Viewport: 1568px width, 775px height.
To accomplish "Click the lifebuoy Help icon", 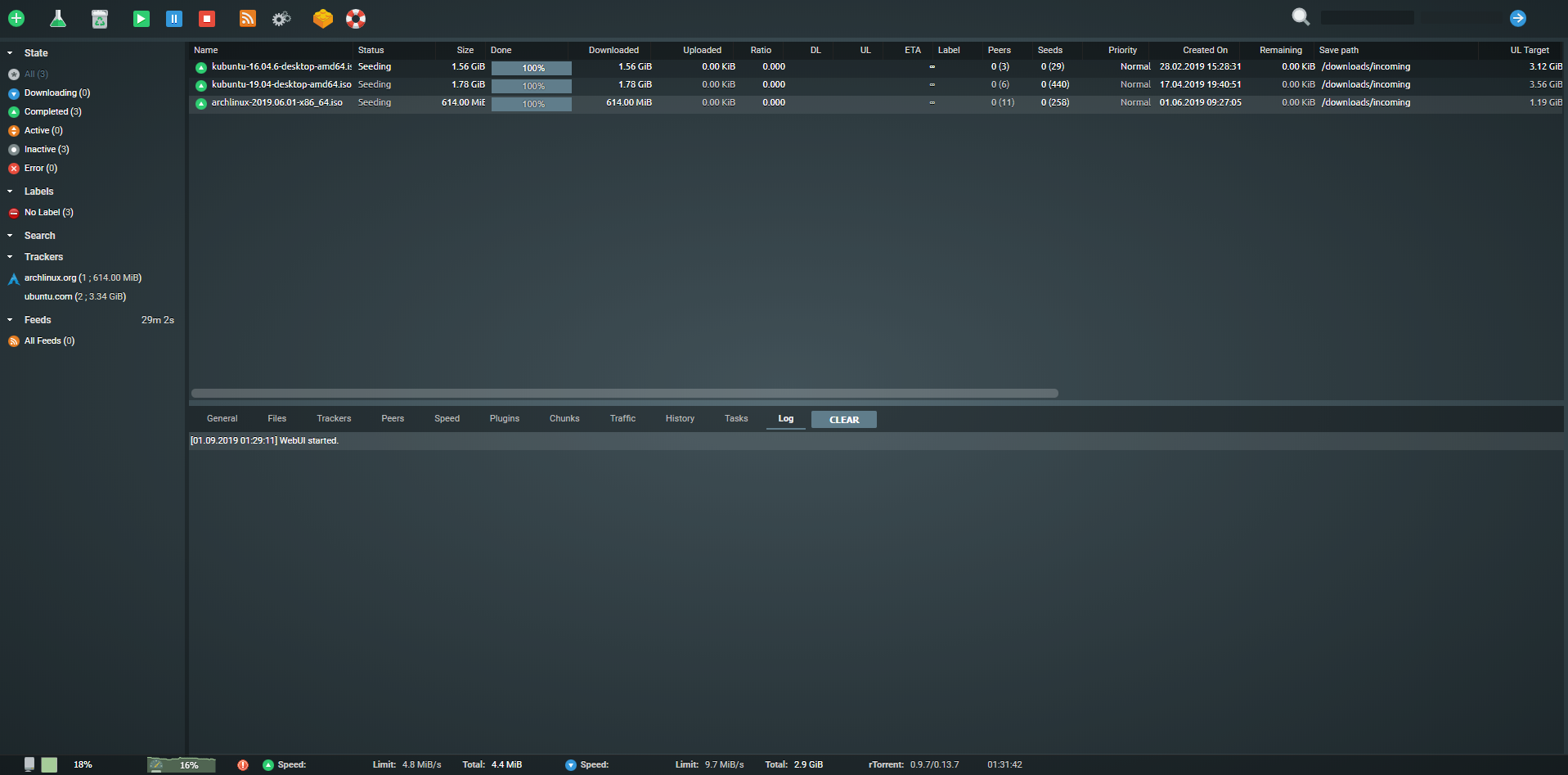I will (356, 18).
